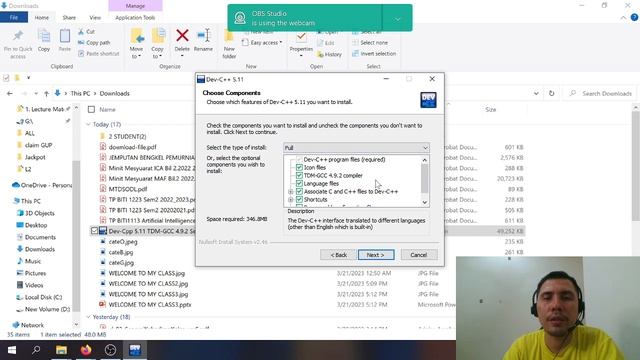The image size is (640, 360).
Task: Open Easy access dropdown
Action: point(262,42)
